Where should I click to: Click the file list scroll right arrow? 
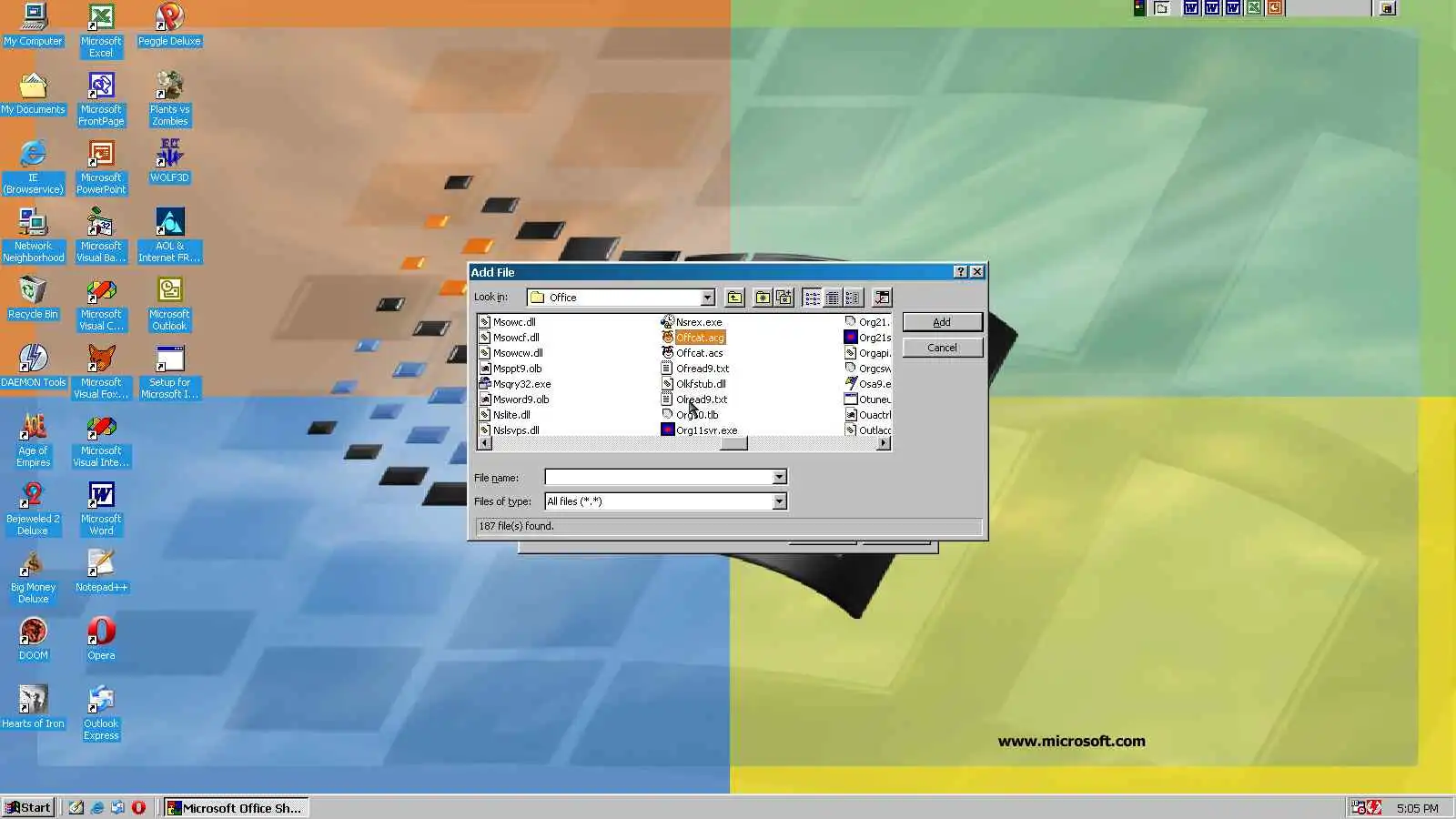tap(884, 443)
